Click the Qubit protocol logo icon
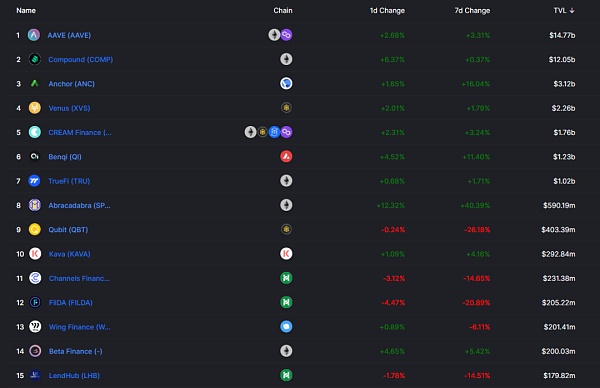The height and width of the screenshot is (388, 600). click(x=34, y=230)
